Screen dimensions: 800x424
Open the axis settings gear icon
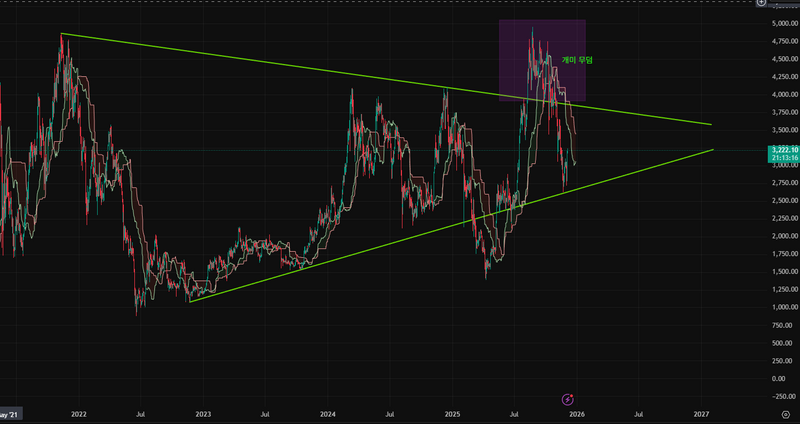tap(785, 412)
